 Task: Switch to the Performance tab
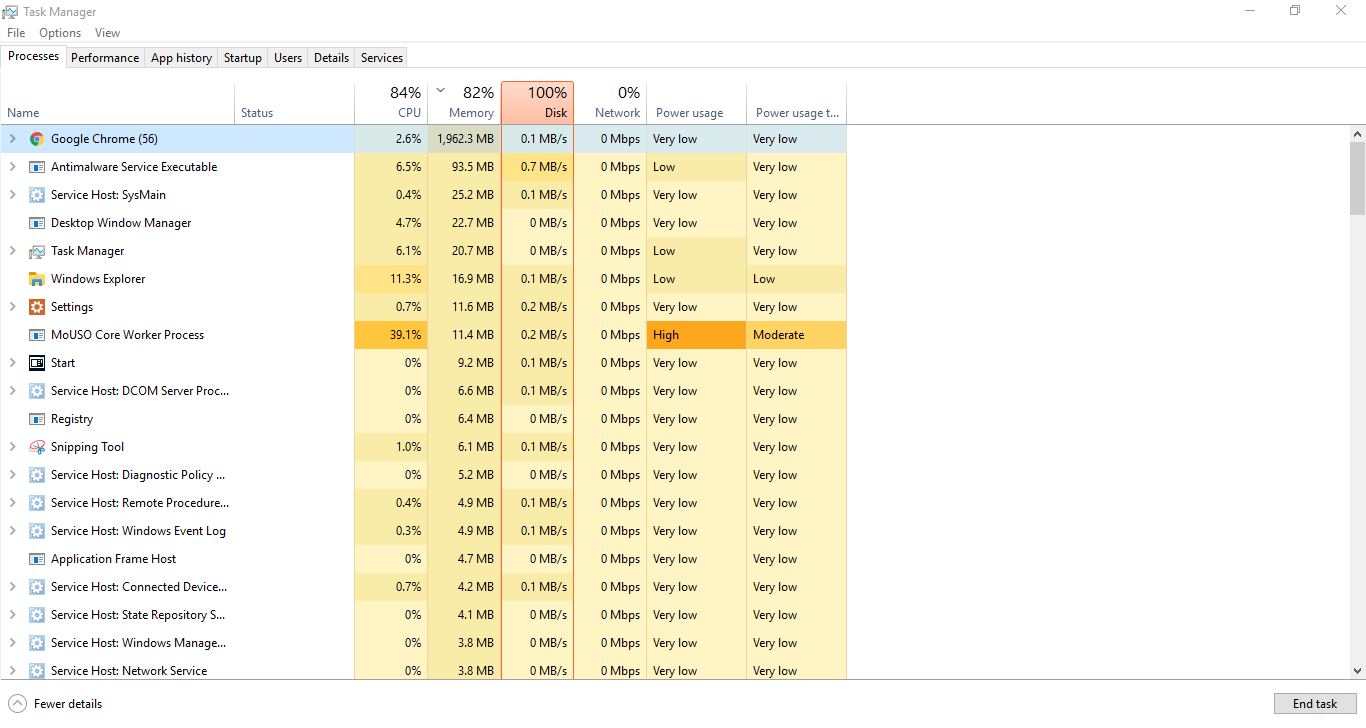[x=105, y=58]
